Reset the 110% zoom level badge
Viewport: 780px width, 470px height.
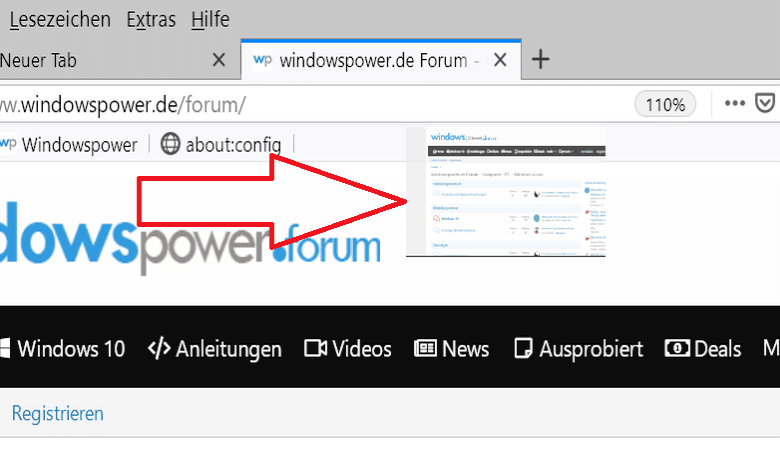coord(665,104)
